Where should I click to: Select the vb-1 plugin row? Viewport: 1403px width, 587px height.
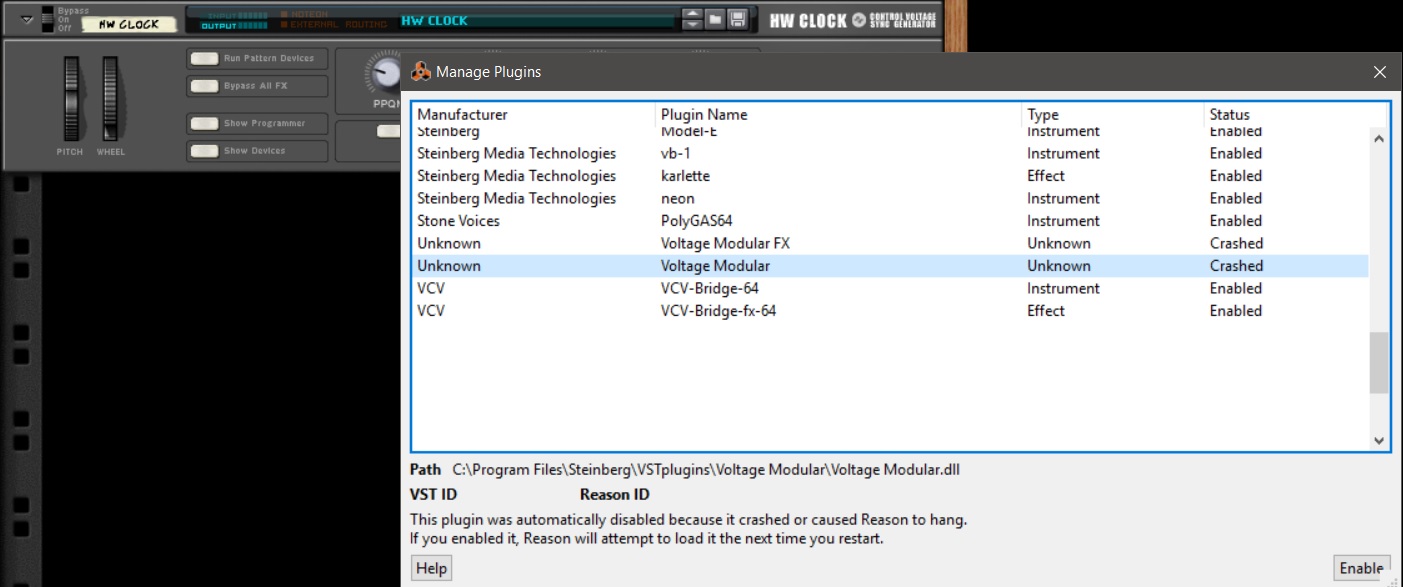tap(890, 154)
